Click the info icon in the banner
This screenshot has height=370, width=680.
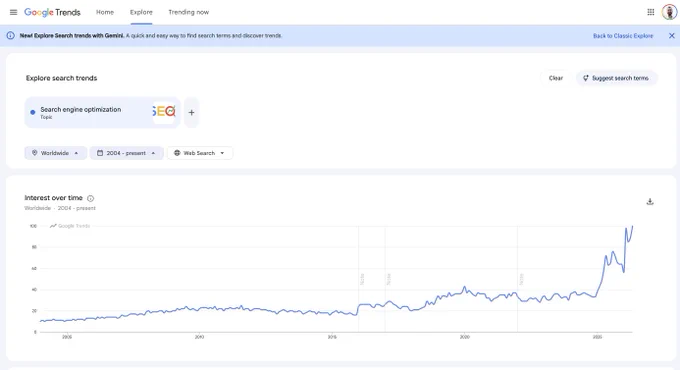click(10, 36)
